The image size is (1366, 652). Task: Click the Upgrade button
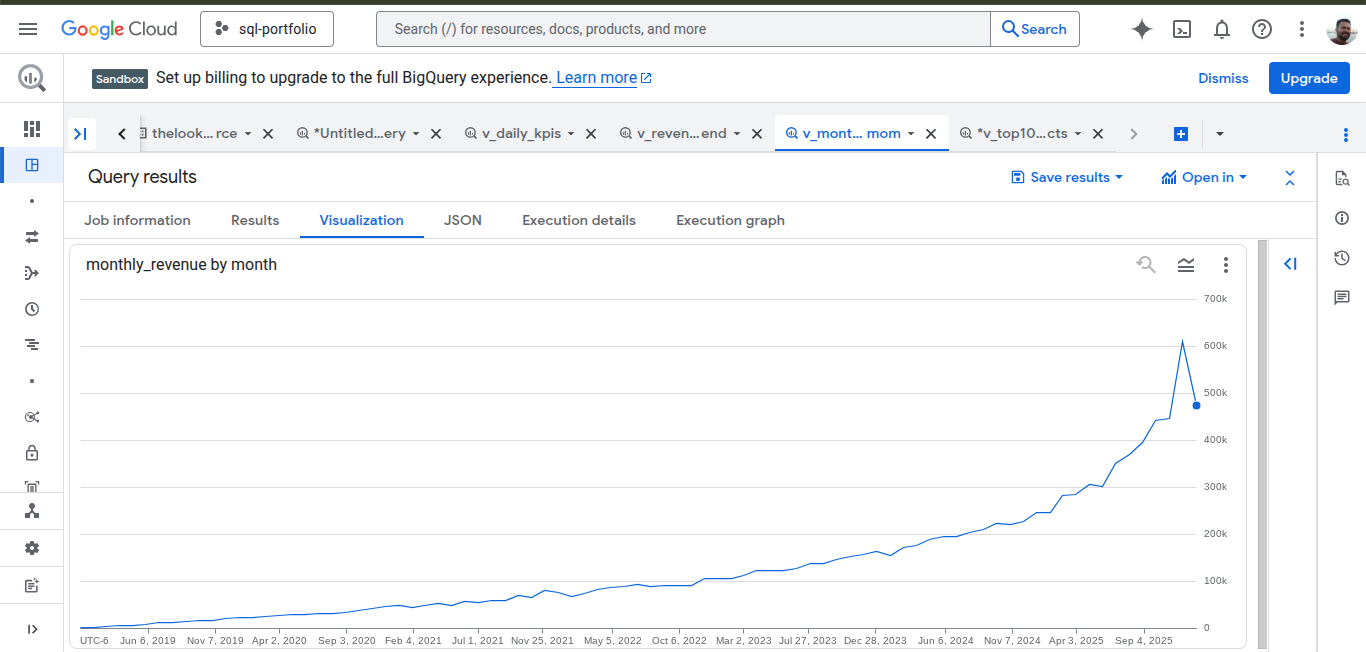(1308, 78)
